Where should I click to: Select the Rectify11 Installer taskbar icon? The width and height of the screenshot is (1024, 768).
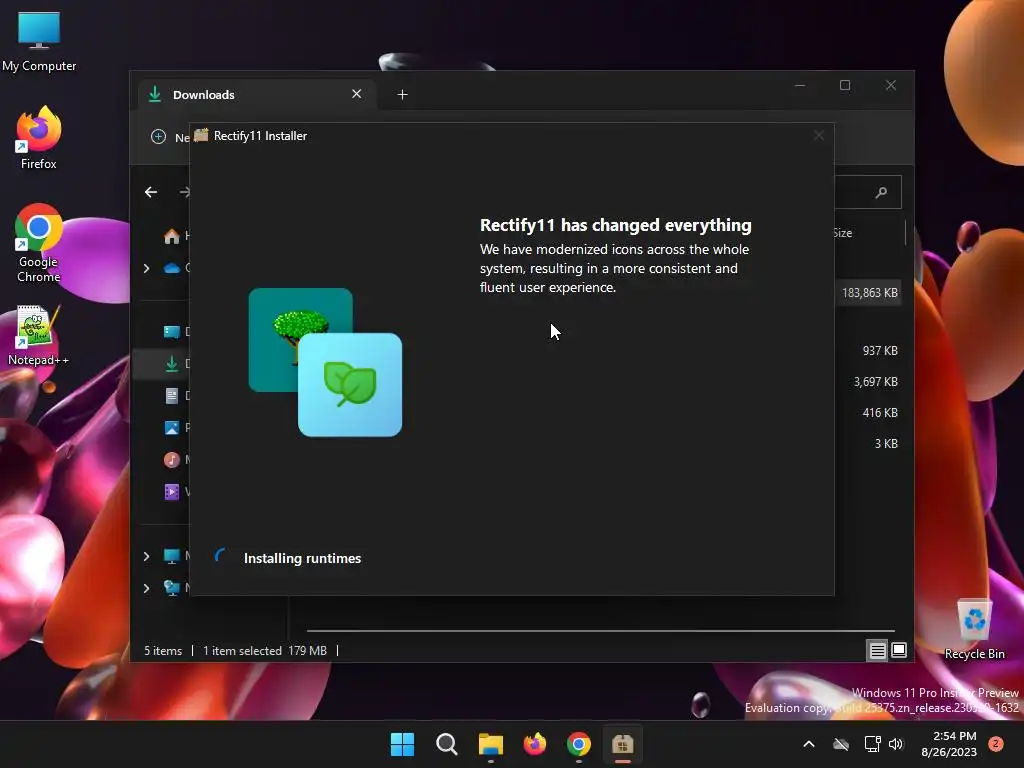point(622,744)
